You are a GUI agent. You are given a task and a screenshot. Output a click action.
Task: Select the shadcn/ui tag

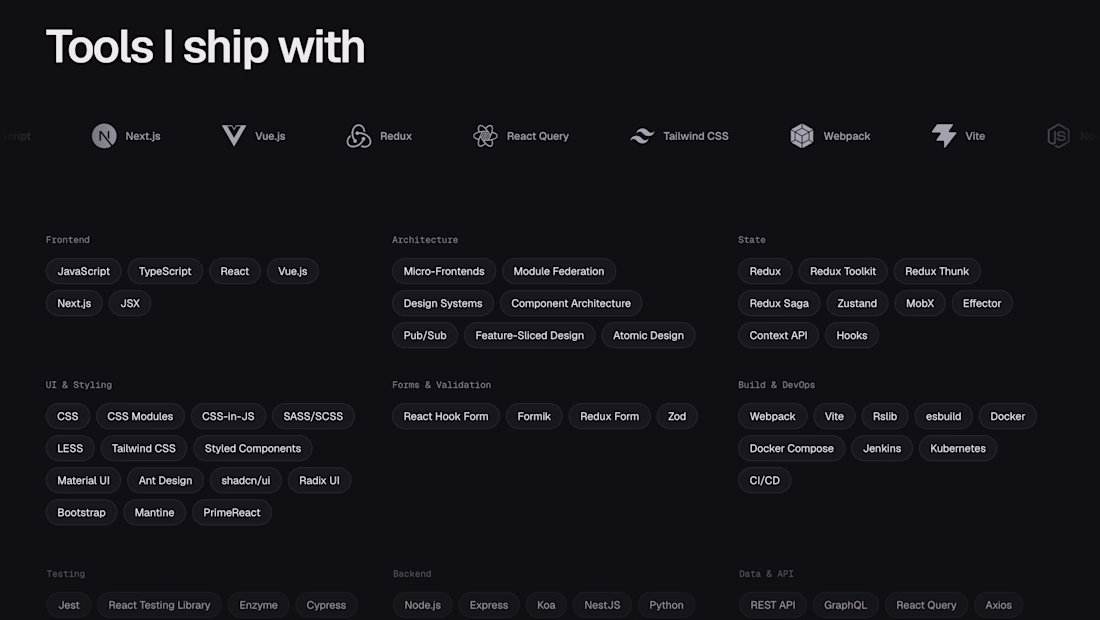[x=246, y=481]
